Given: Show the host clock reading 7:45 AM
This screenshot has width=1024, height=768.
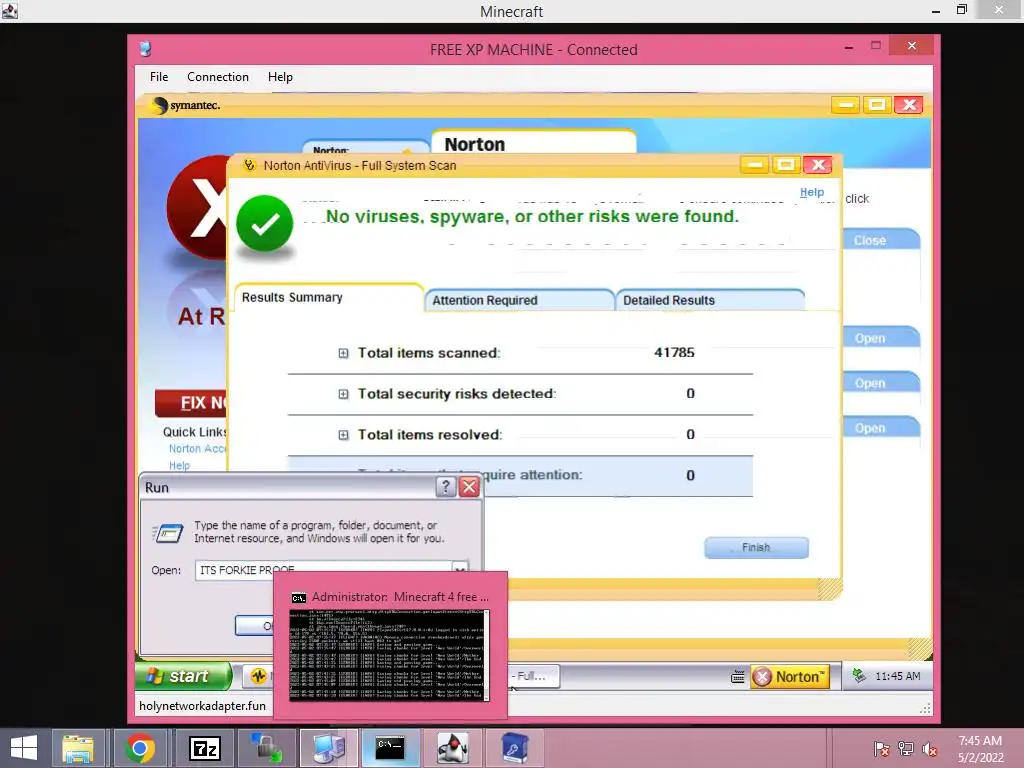Looking at the screenshot, I should click(980, 741).
